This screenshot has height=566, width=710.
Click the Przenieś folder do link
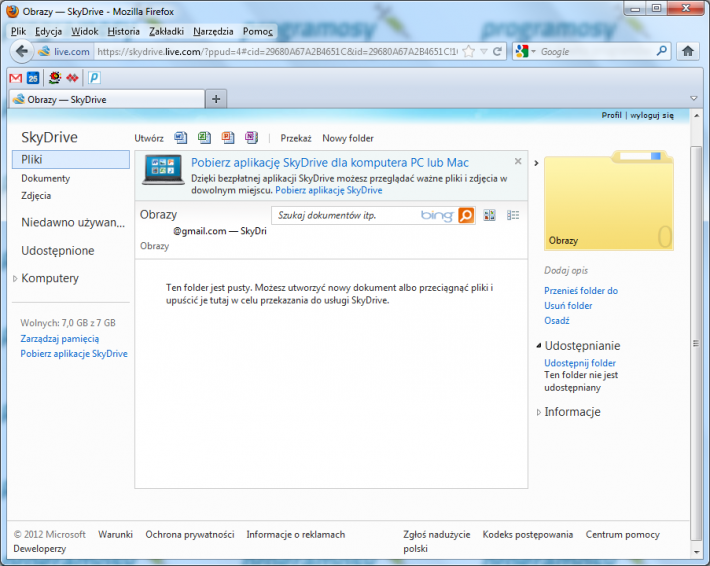pyautogui.click(x=580, y=291)
